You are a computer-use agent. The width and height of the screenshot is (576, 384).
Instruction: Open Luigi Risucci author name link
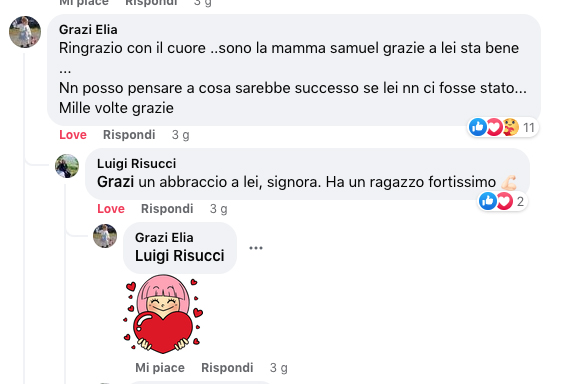136,164
